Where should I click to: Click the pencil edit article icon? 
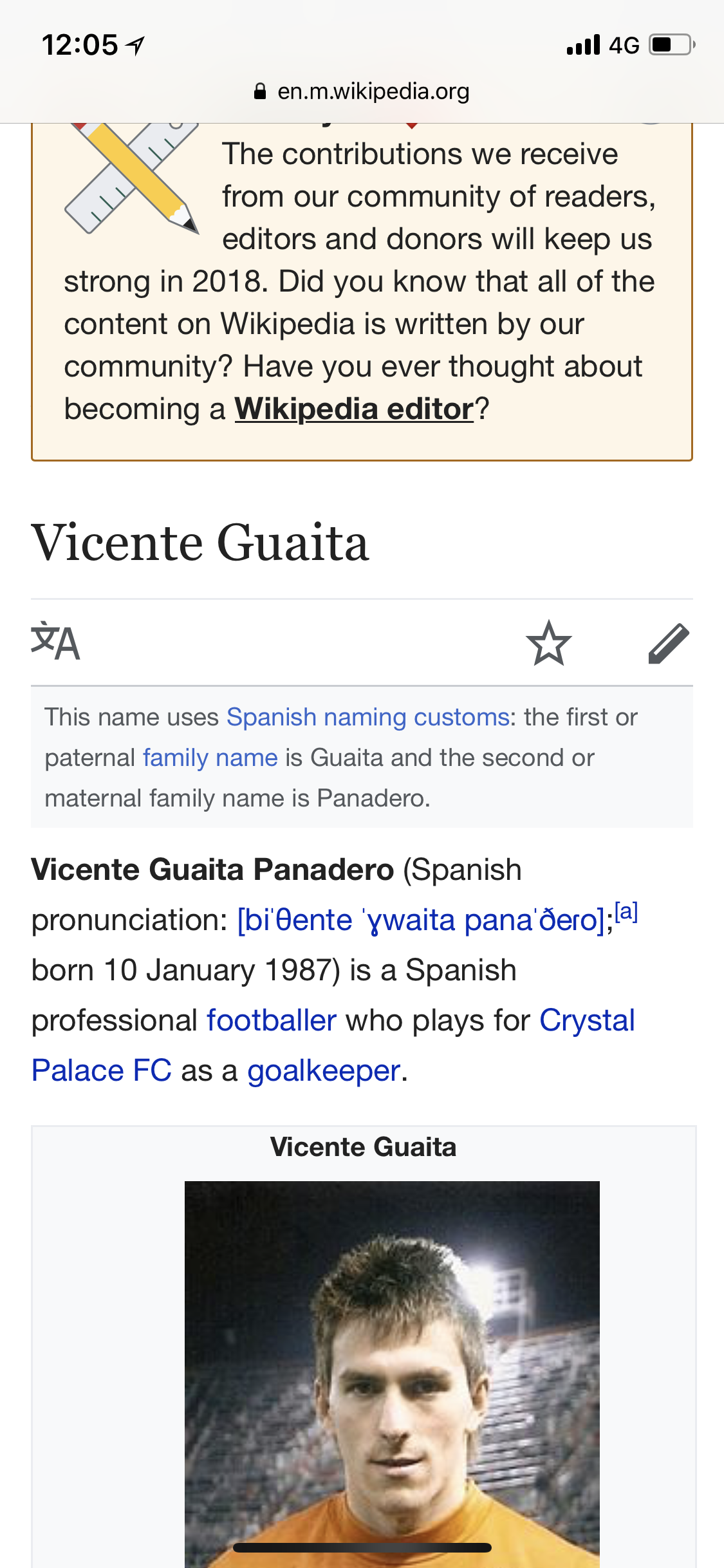click(x=669, y=642)
